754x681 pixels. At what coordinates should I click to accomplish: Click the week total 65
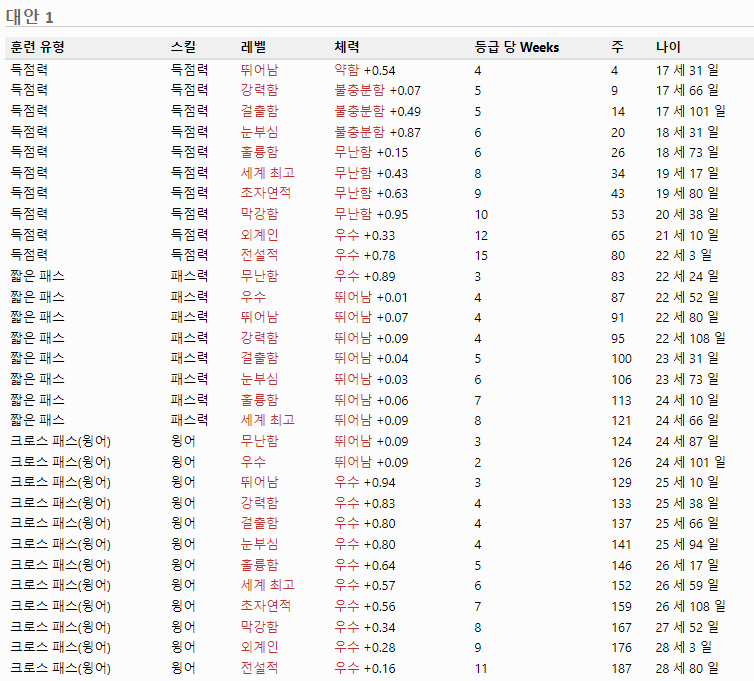coord(618,235)
